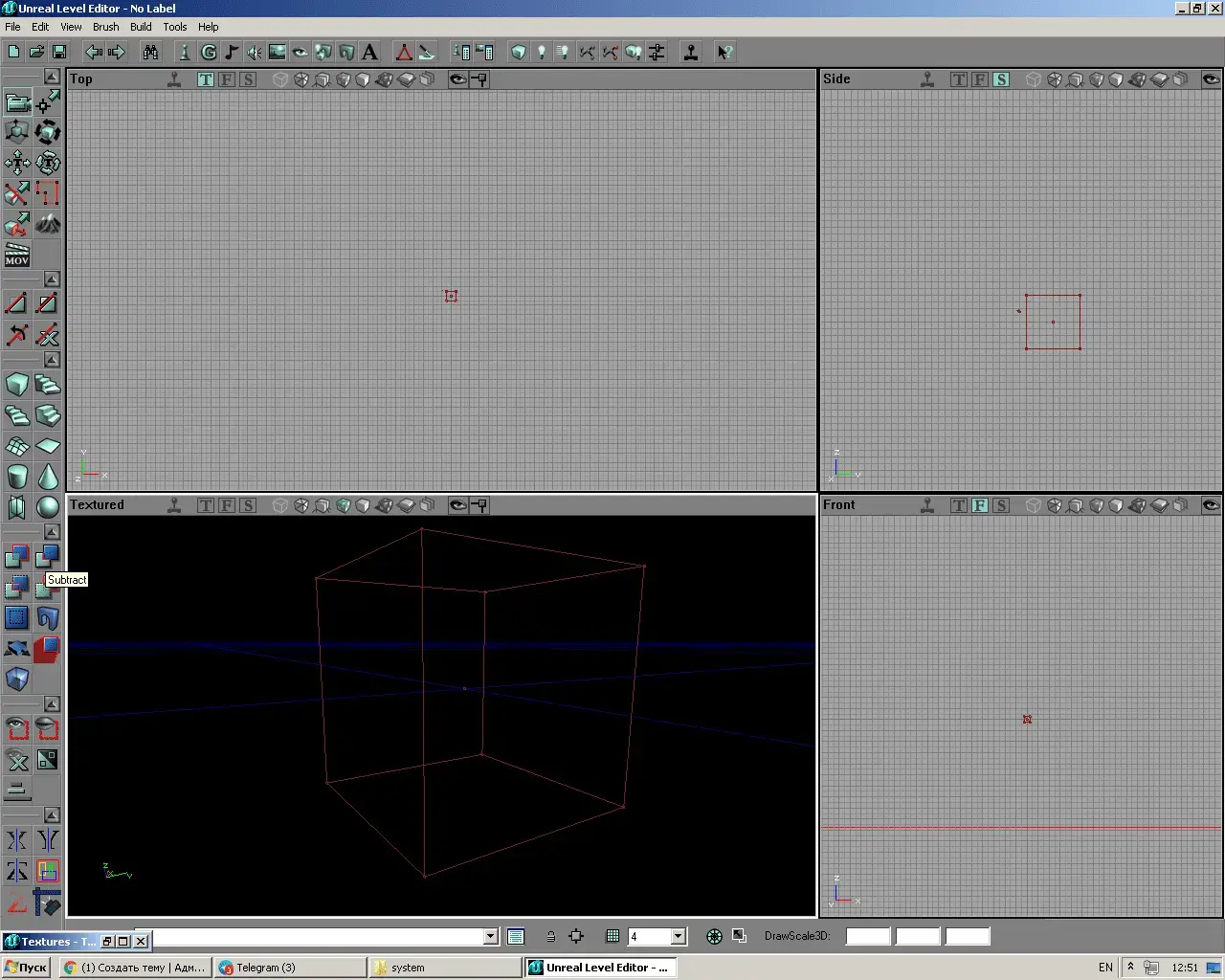This screenshot has height=980, width=1225.
Task: Add a Volume brush
Action: (x=17, y=679)
